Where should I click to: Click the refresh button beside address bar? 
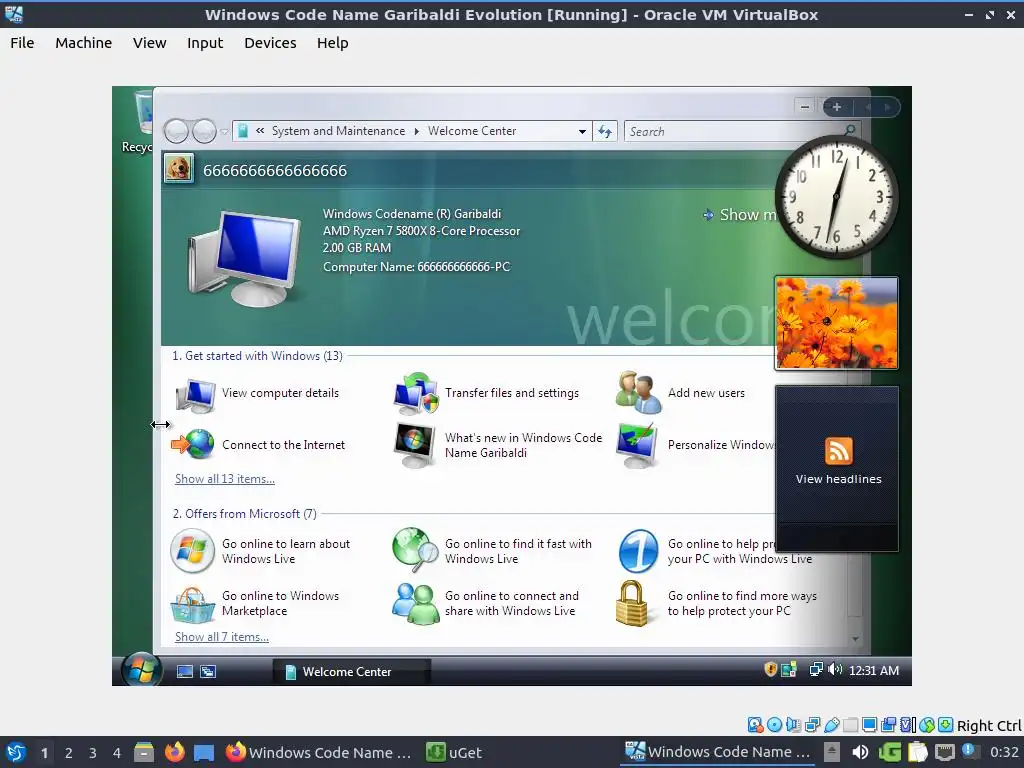click(605, 131)
